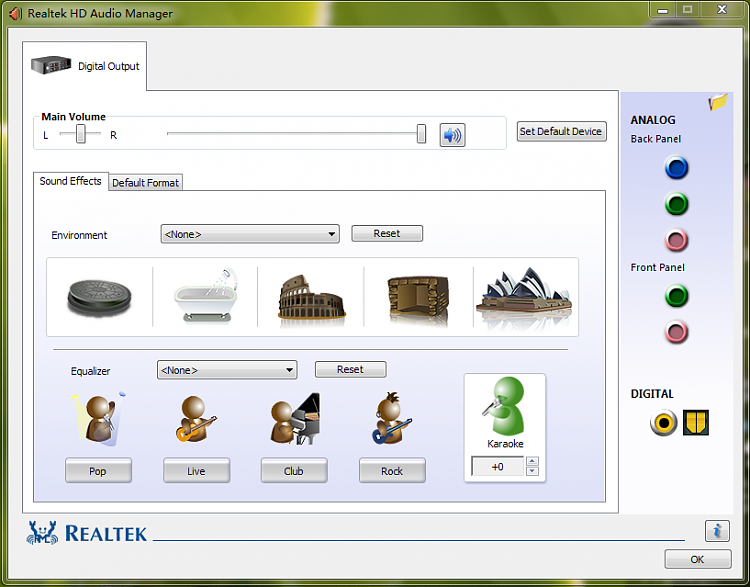Select the sewer pipe environment icon
Viewport: 750px width, 587px height.
[x=99, y=298]
